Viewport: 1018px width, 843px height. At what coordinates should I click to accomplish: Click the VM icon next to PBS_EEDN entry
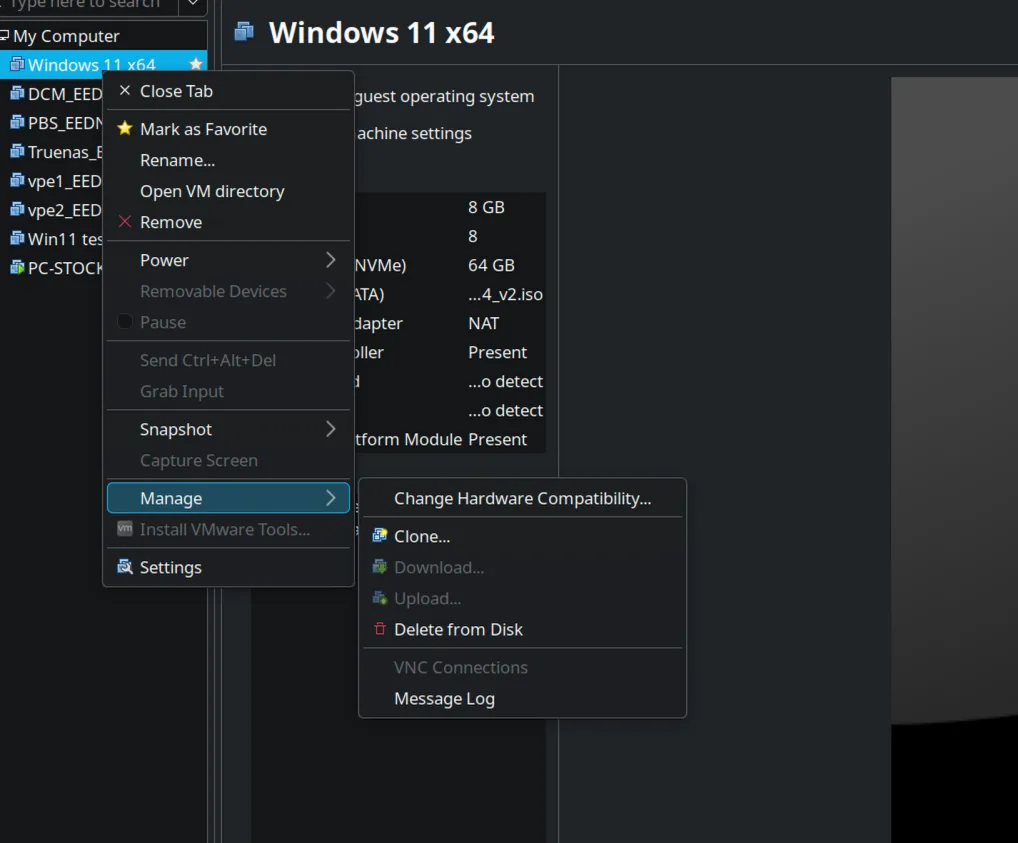point(17,122)
